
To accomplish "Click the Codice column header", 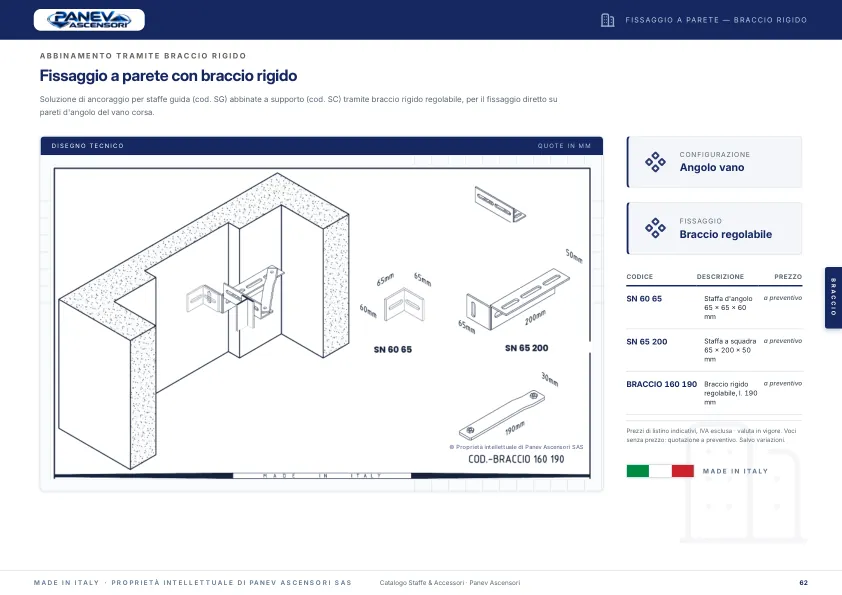I will click(x=640, y=277).
